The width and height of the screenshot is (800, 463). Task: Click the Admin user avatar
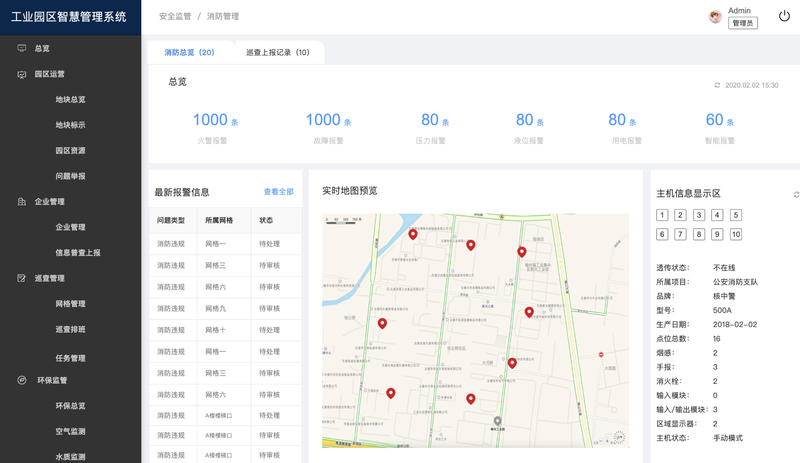coord(715,17)
